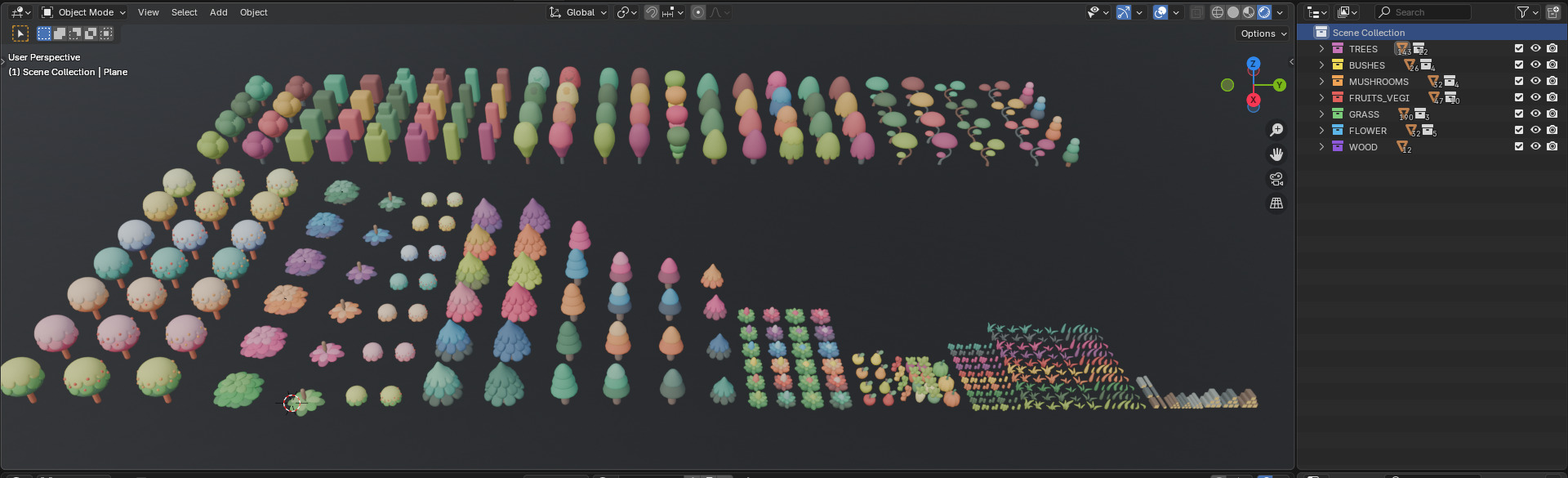Open object visibility and selectability dropdown
Viewport: 1568px width, 478px height.
pos(1098,12)
